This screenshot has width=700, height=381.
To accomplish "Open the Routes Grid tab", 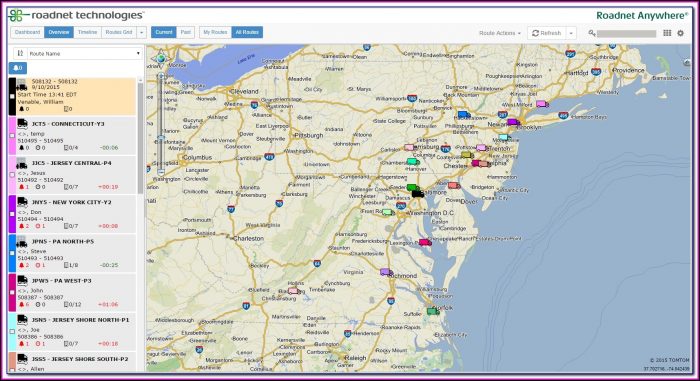I will pyautogui.click(x=119, y=32).
